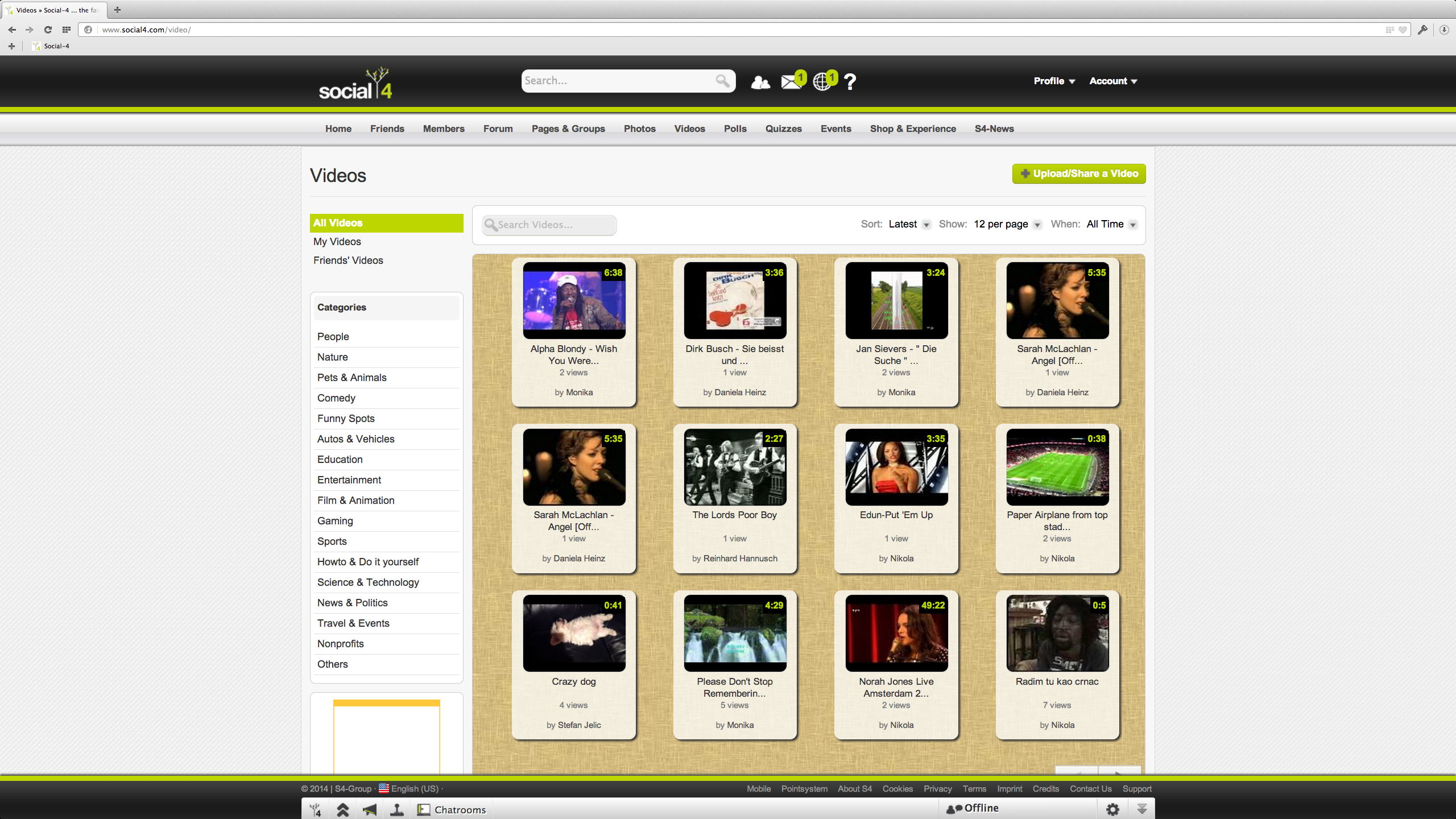Click the wrench icon in browser toolbar
The height and width of the screenshot is (819, 1456).
pos(1422,30)
